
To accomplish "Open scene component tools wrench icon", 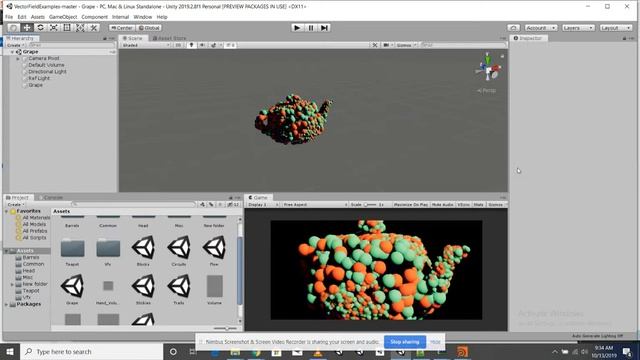I will point(375,45).
